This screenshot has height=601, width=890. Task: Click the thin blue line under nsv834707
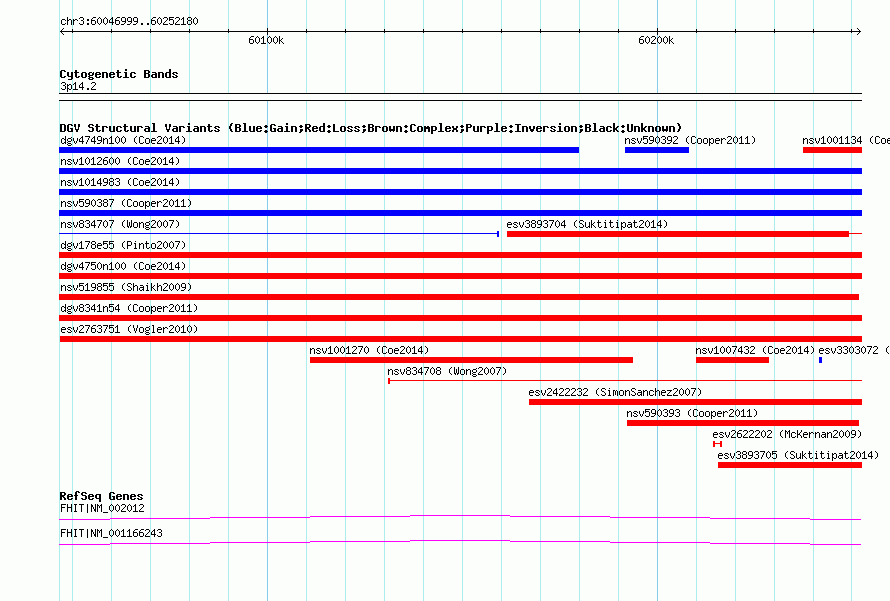[x=279, y=234]
